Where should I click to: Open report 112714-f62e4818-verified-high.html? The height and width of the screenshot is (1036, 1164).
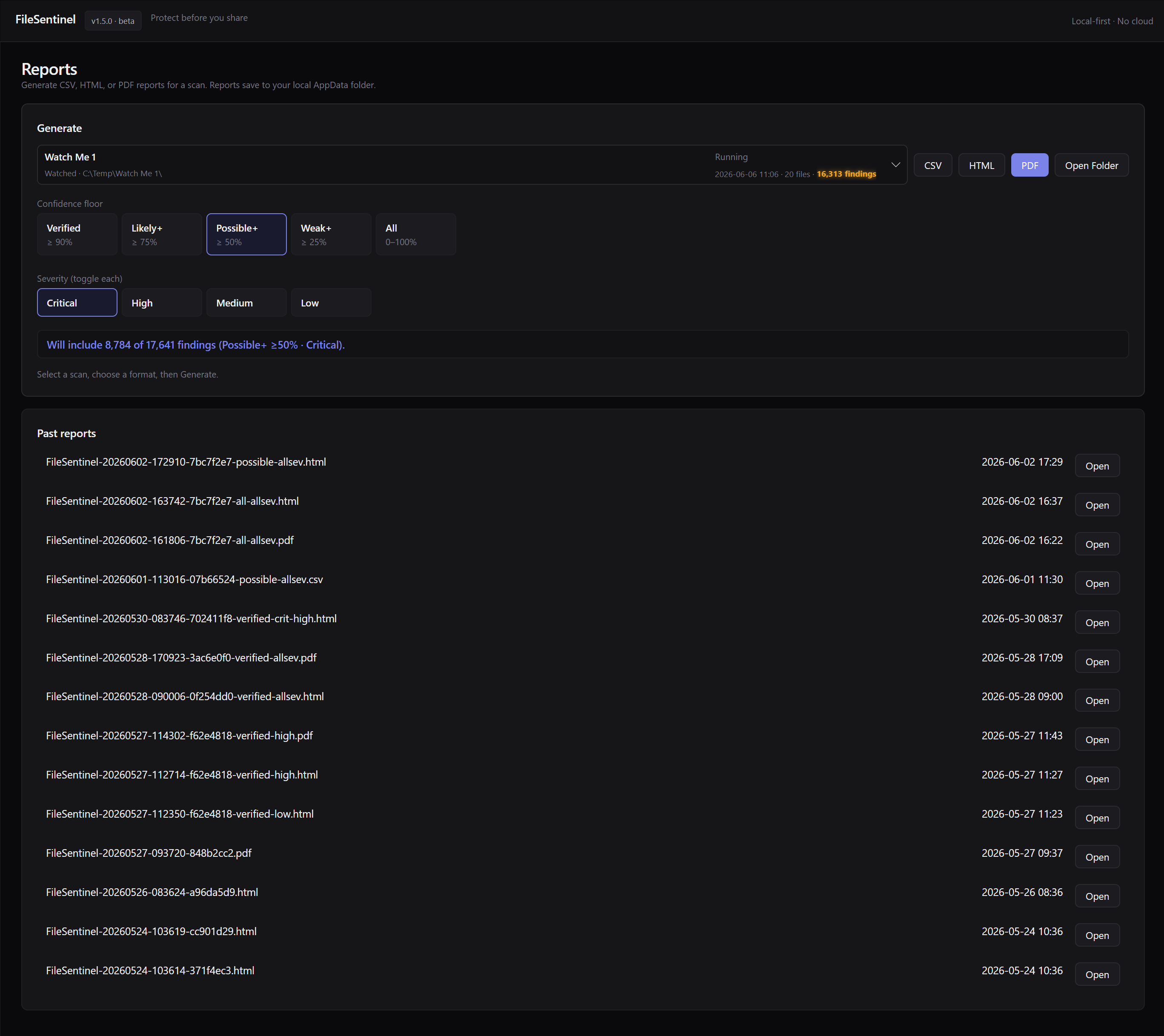click(1097, 778)
